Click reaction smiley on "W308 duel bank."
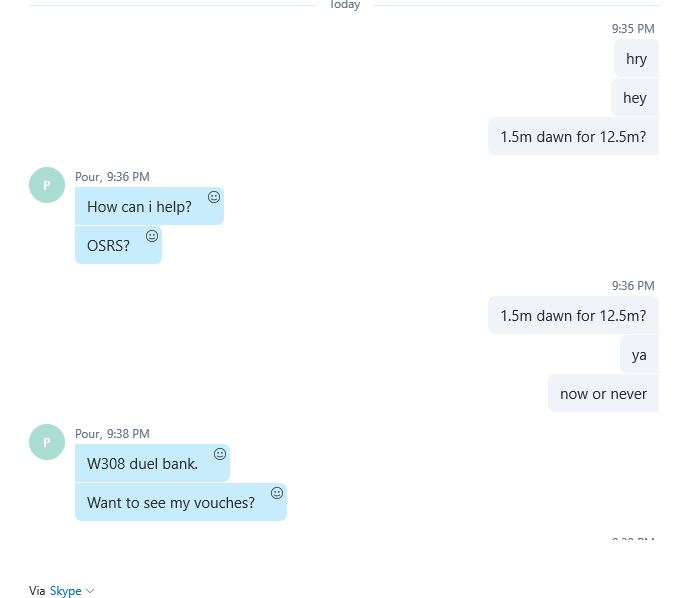Viewport: 681px width, 598px height. 220,454
